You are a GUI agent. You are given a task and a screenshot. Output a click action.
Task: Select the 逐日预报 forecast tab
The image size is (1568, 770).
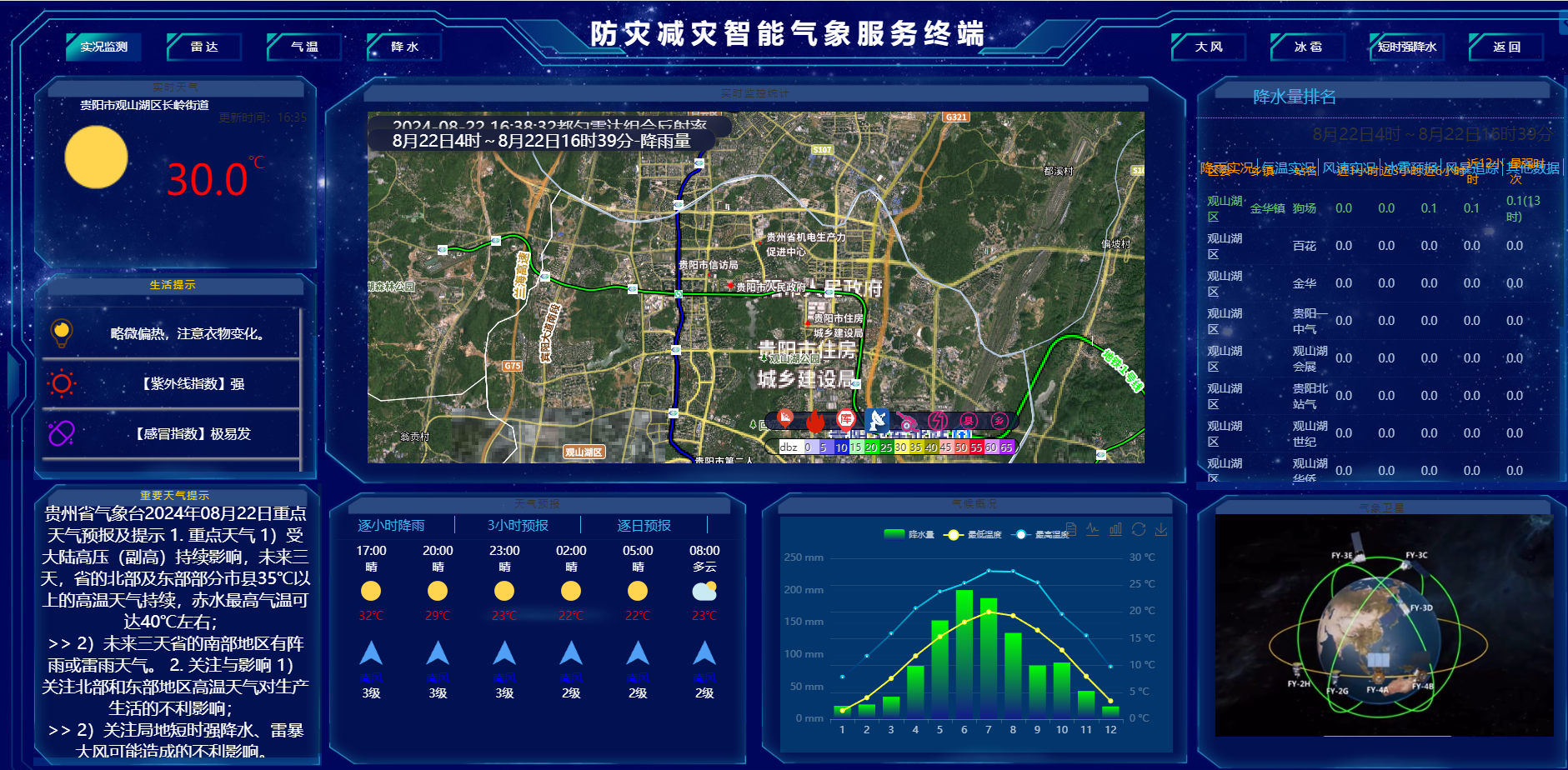644,525
